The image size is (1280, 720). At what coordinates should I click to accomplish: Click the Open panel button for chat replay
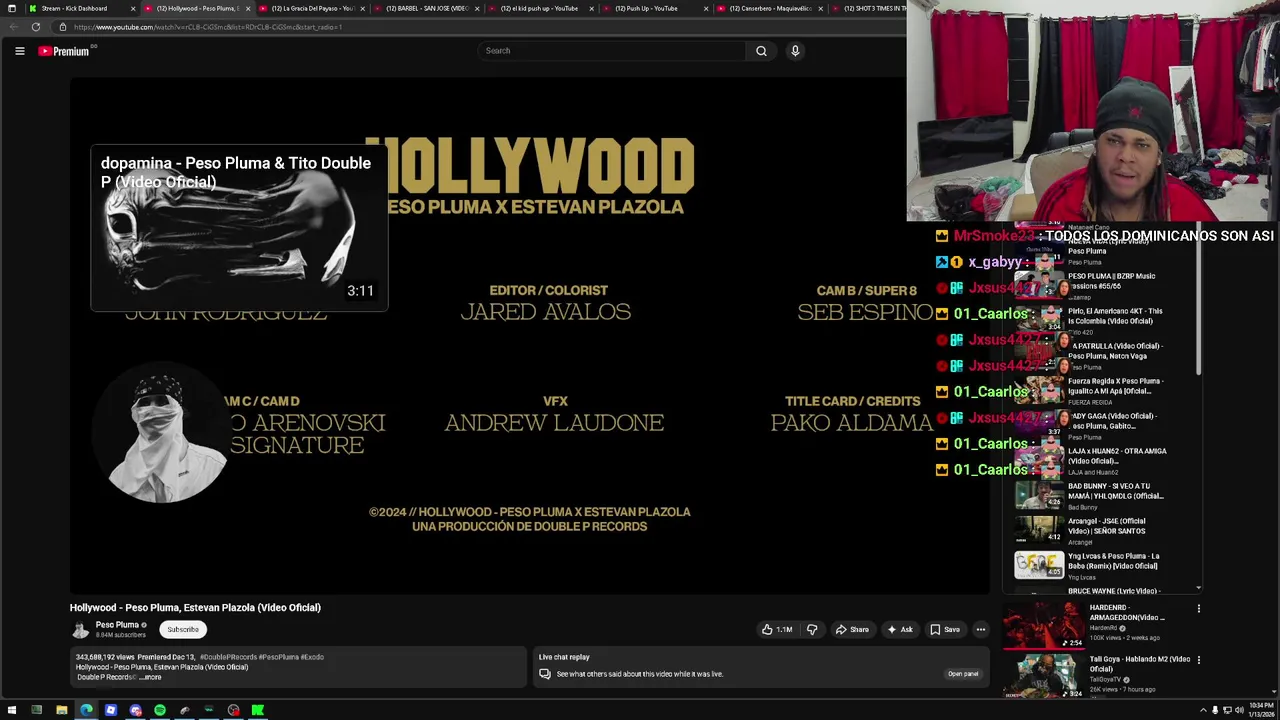click(963, 674)
